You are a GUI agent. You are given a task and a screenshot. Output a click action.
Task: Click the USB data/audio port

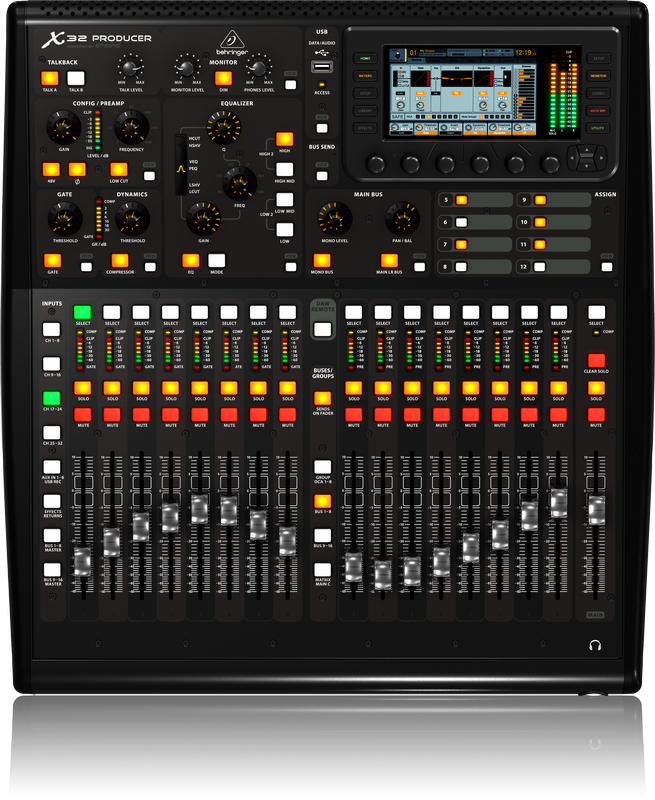322,68
